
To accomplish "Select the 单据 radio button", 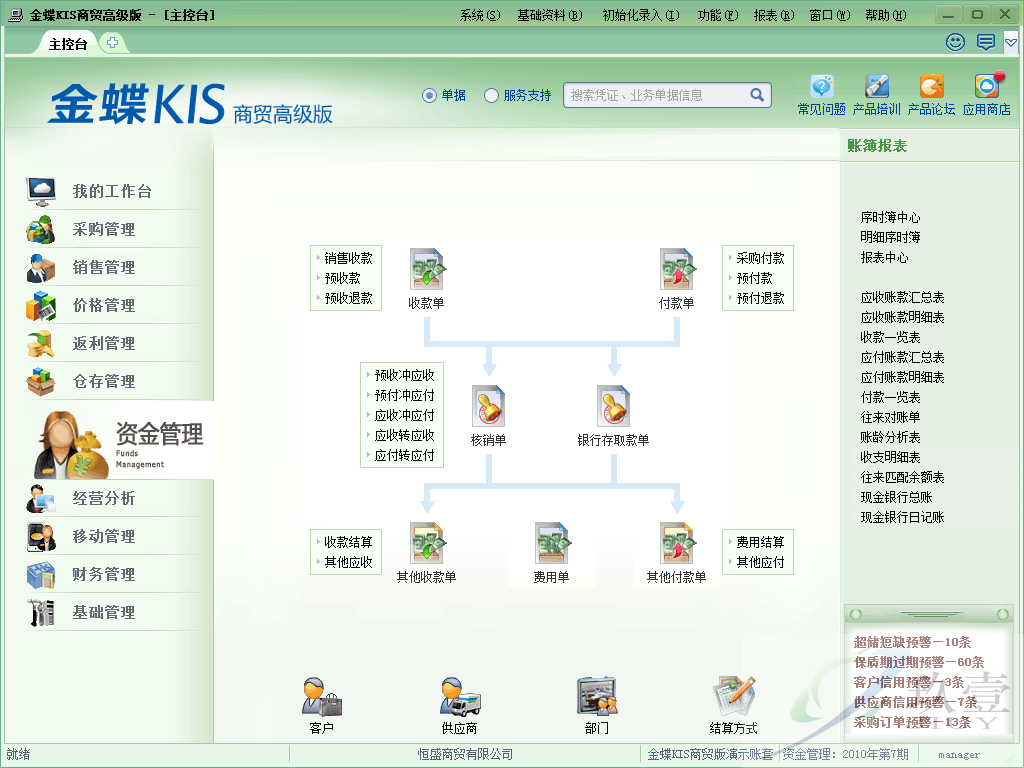I will [429, 95].
